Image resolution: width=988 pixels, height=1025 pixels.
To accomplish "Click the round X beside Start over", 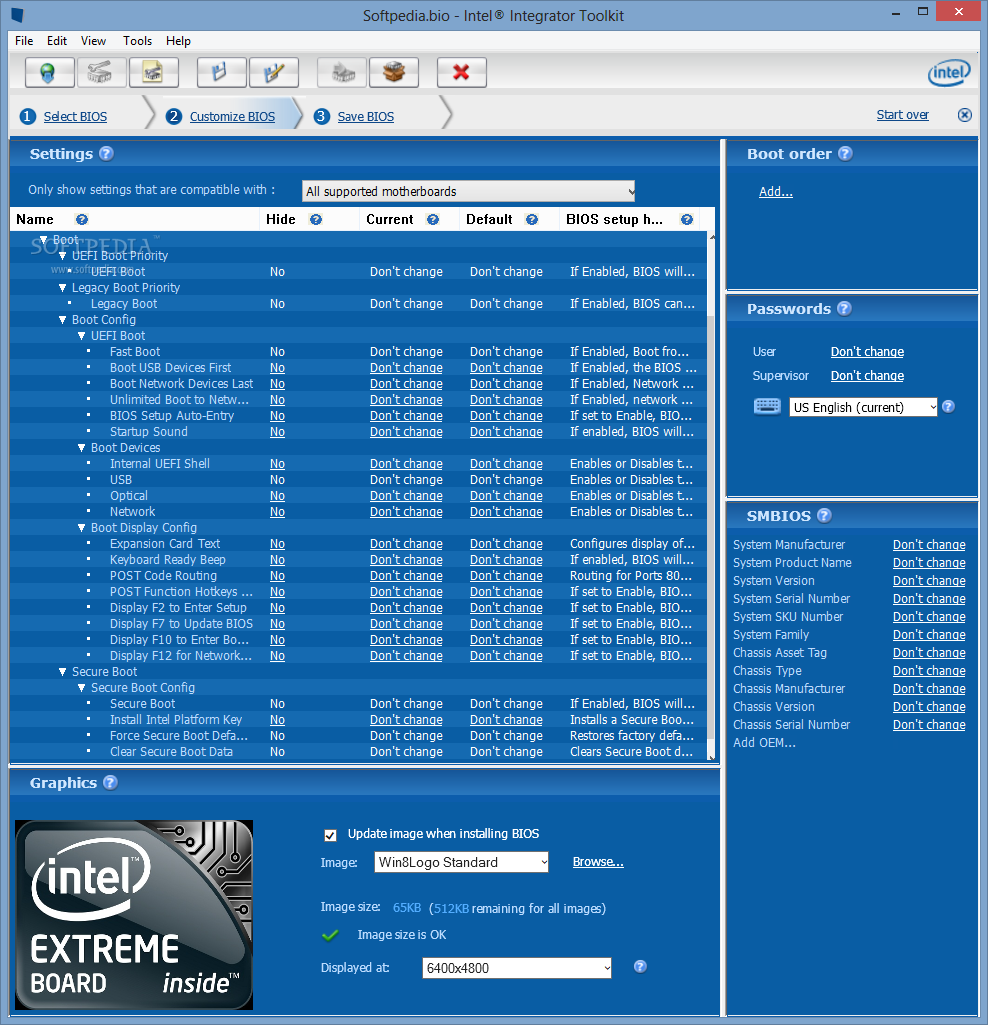I will point(964,115).
